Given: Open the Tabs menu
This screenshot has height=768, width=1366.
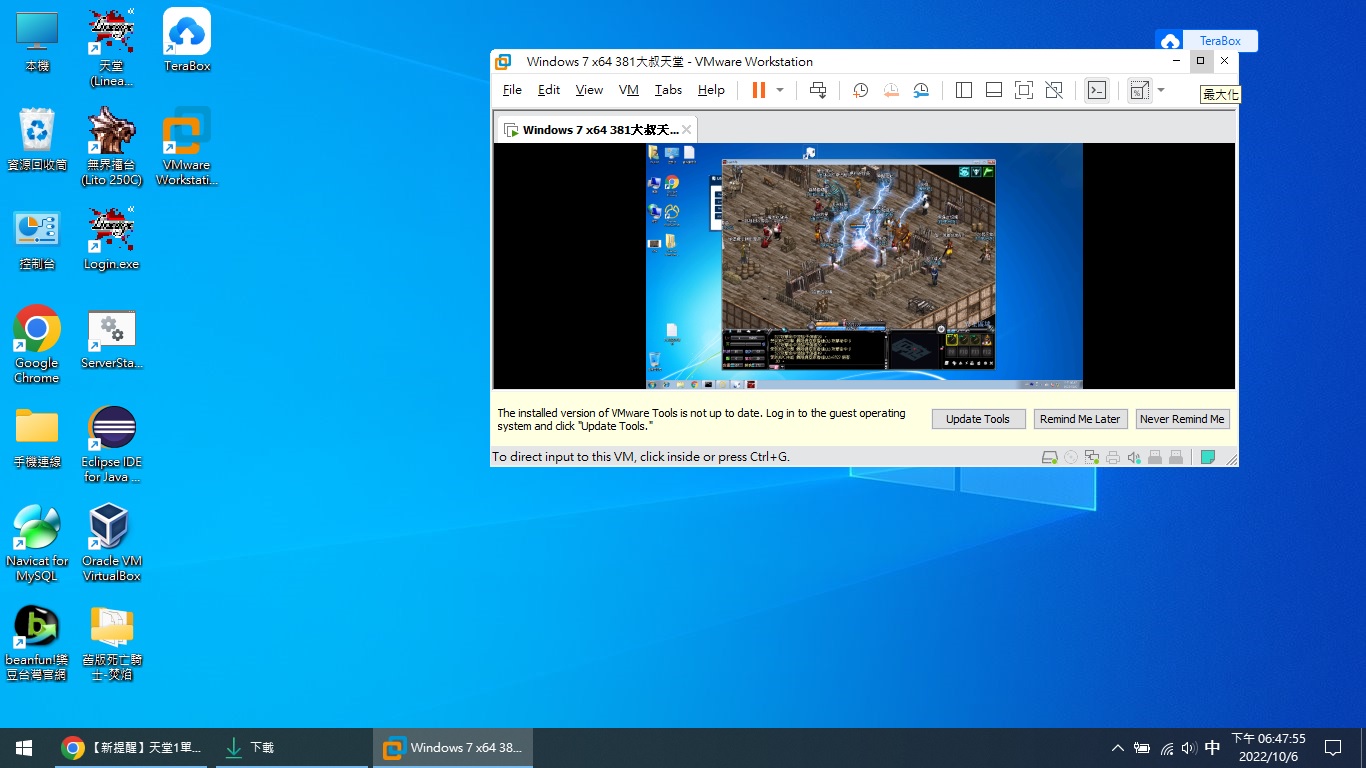Looking at the screenshot, I should click(x=668, y=89).
